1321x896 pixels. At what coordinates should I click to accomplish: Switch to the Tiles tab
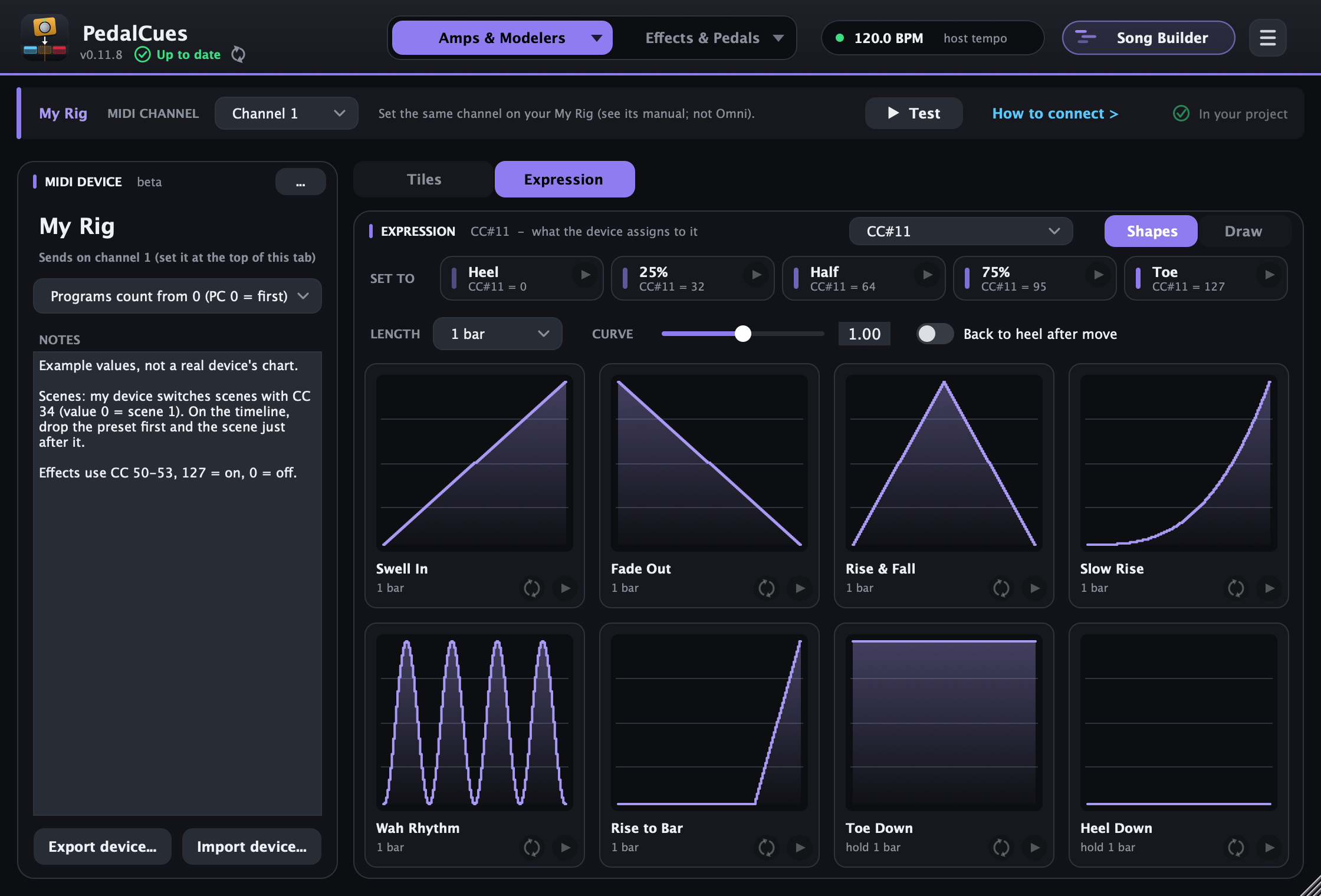point(423,179)
